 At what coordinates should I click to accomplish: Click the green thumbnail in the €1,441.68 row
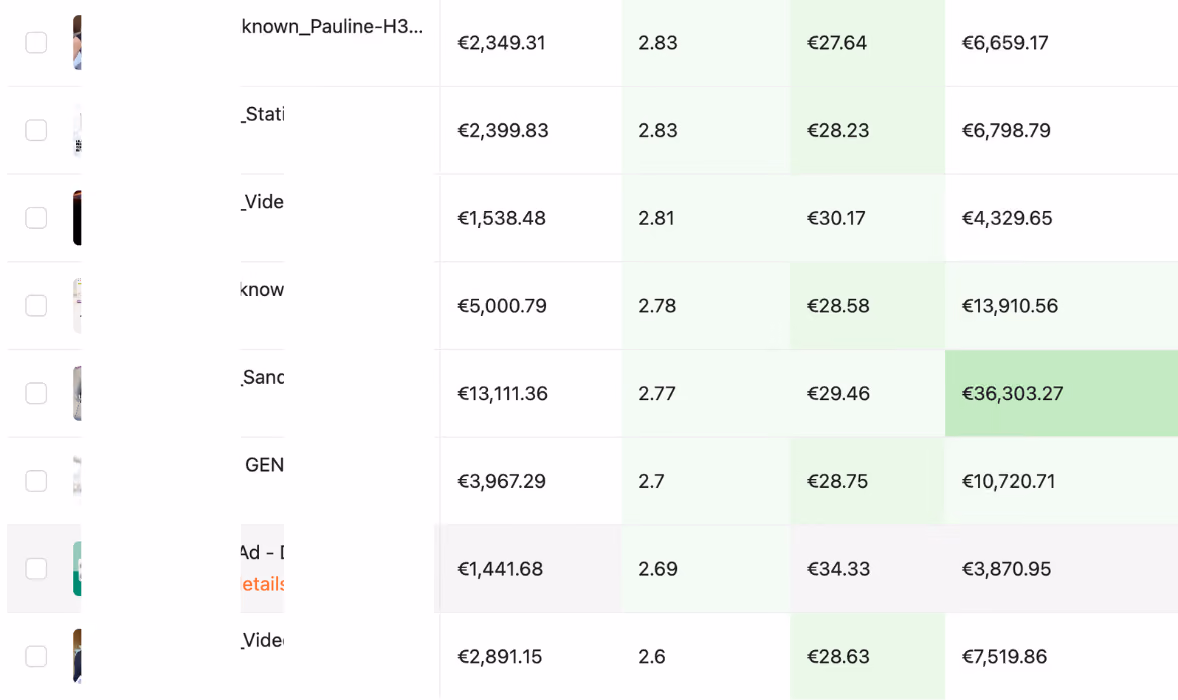point(77,569)
